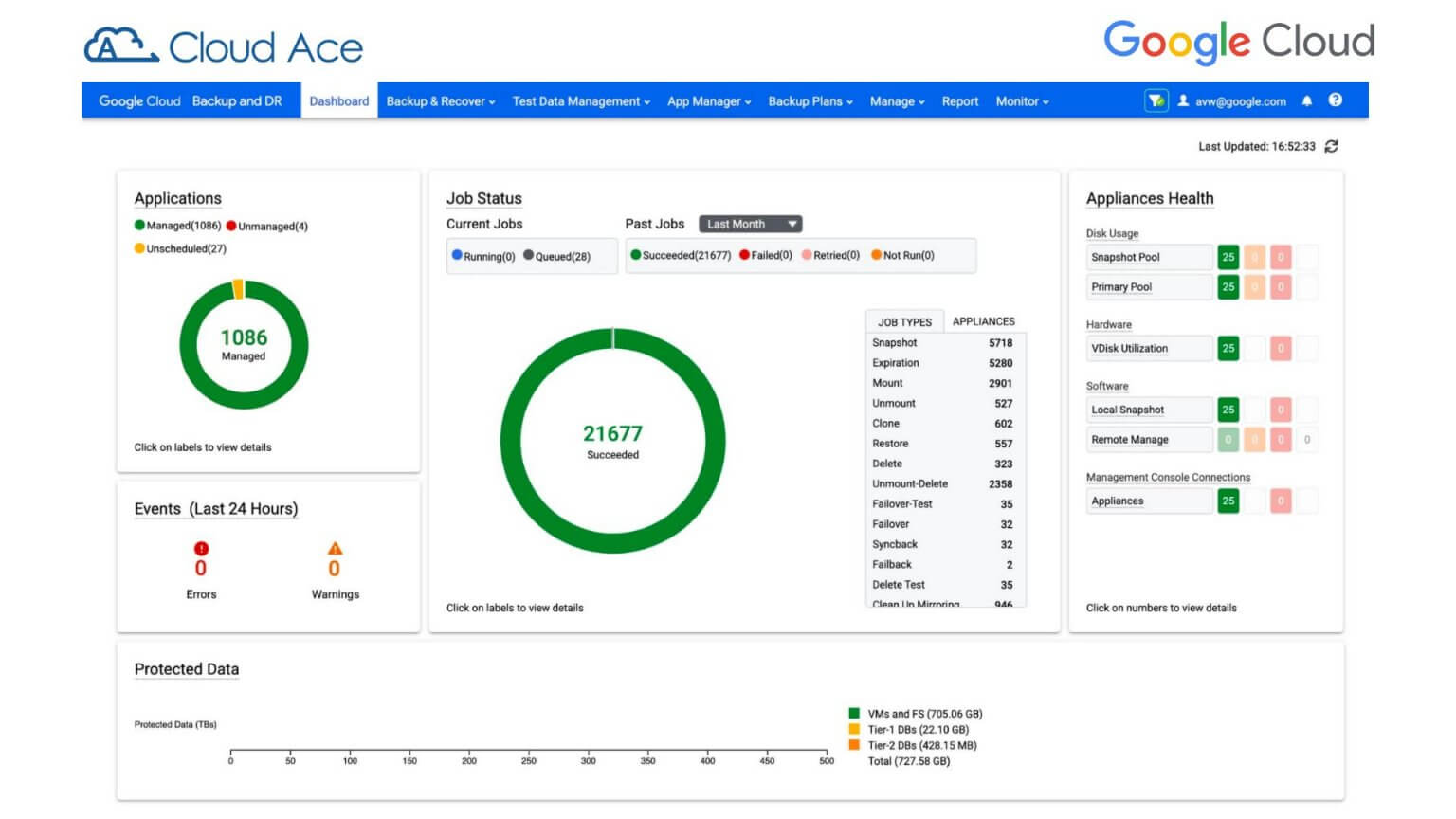The width and height of the screenshot is (1456, 819).
Task: Click Snapshot Pool under Disk Usage
Action: point(1124,257)
